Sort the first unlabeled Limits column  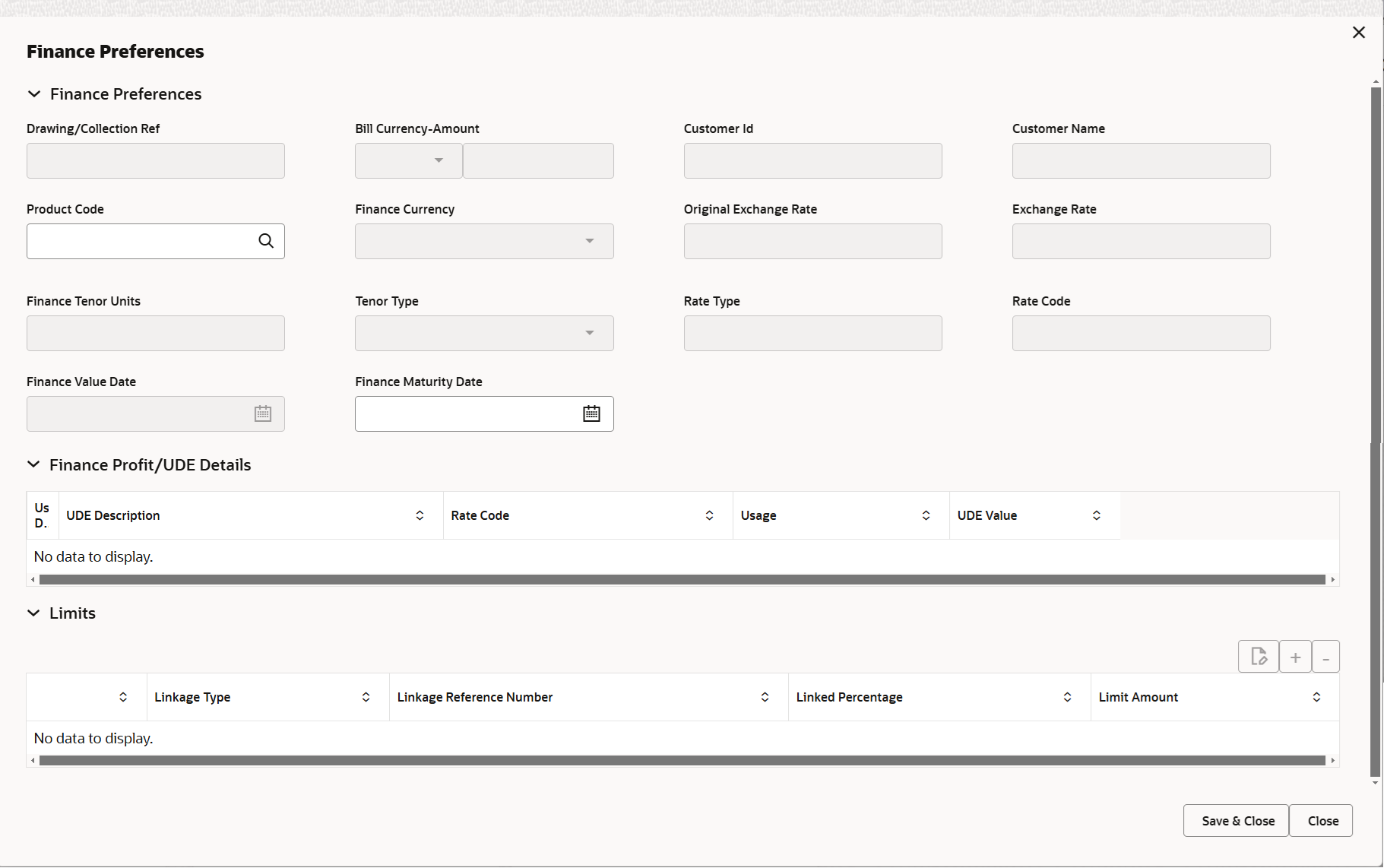(123, 697)
